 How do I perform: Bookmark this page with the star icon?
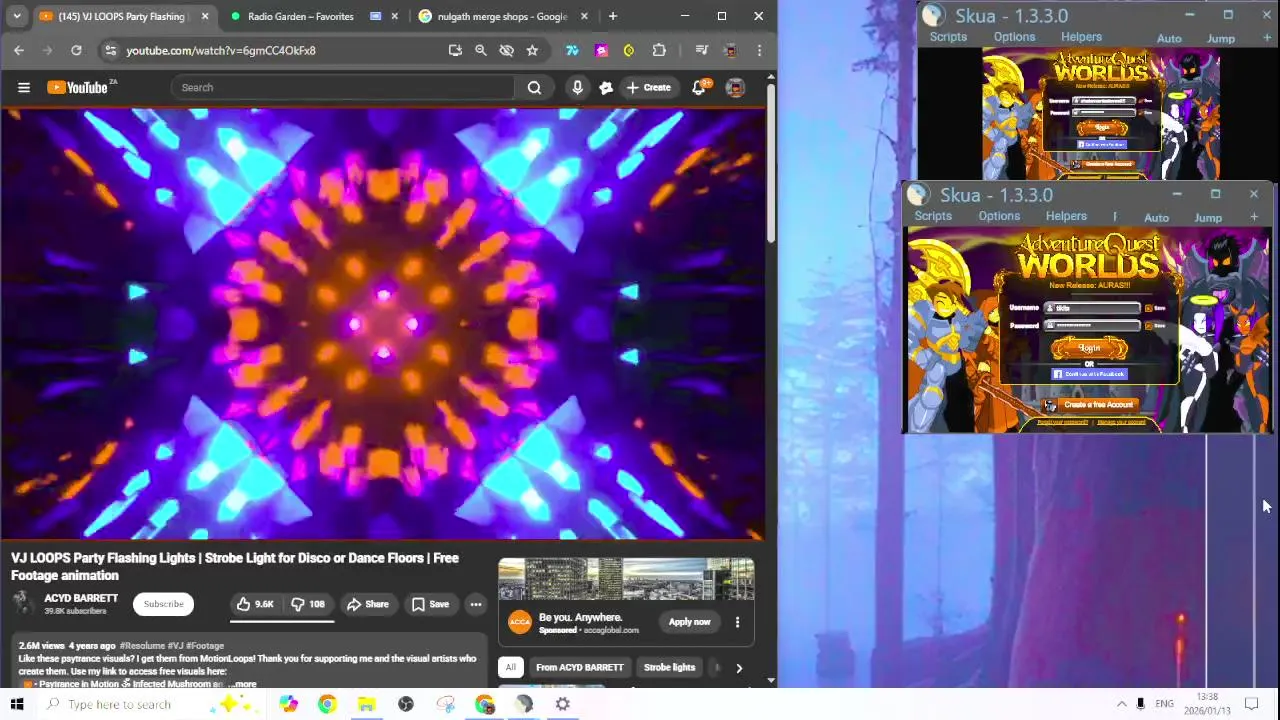pyautogui.click(x=532, y=50)
